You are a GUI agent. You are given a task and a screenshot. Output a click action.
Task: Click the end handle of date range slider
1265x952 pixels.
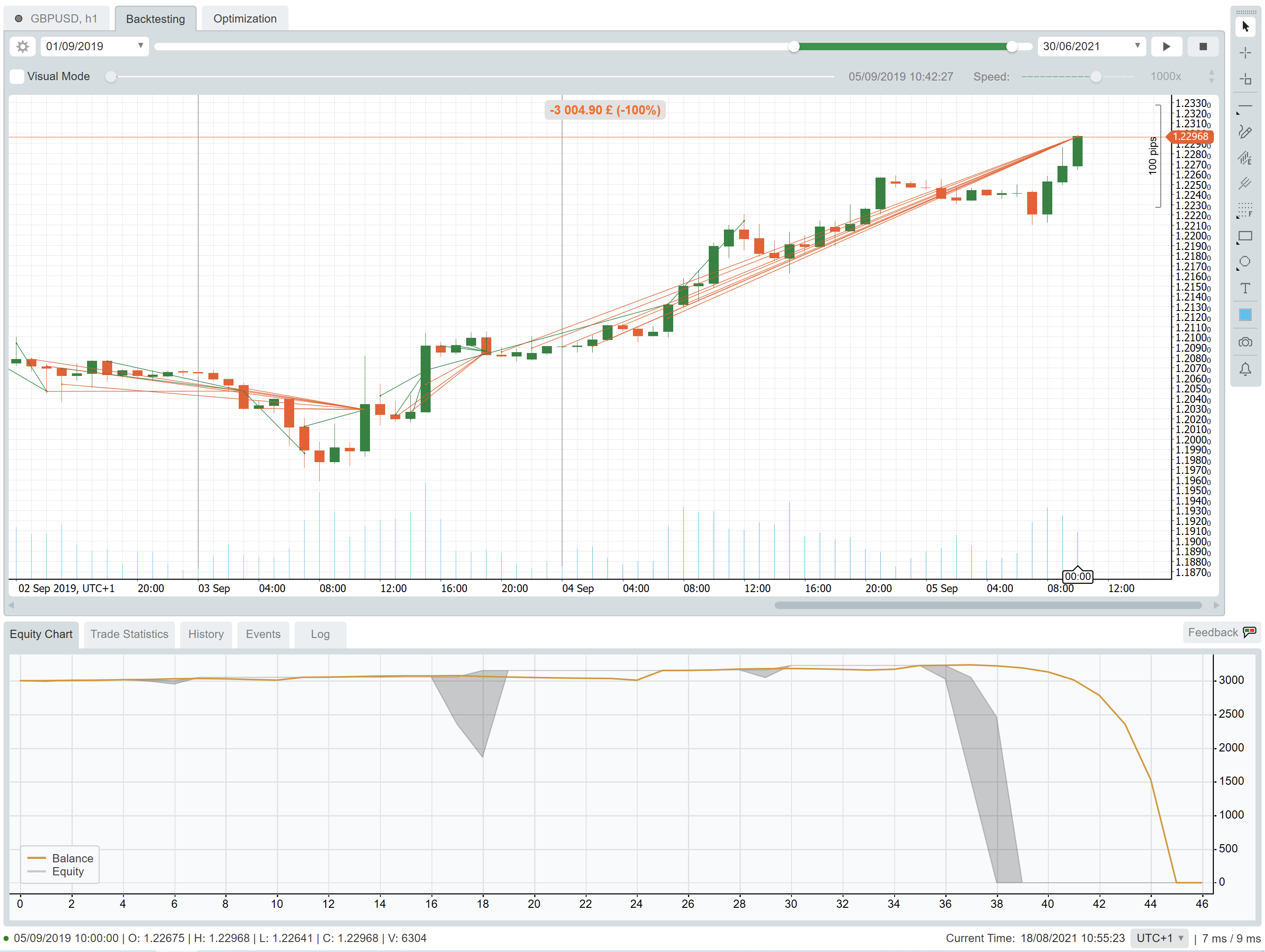[1012, 46]
